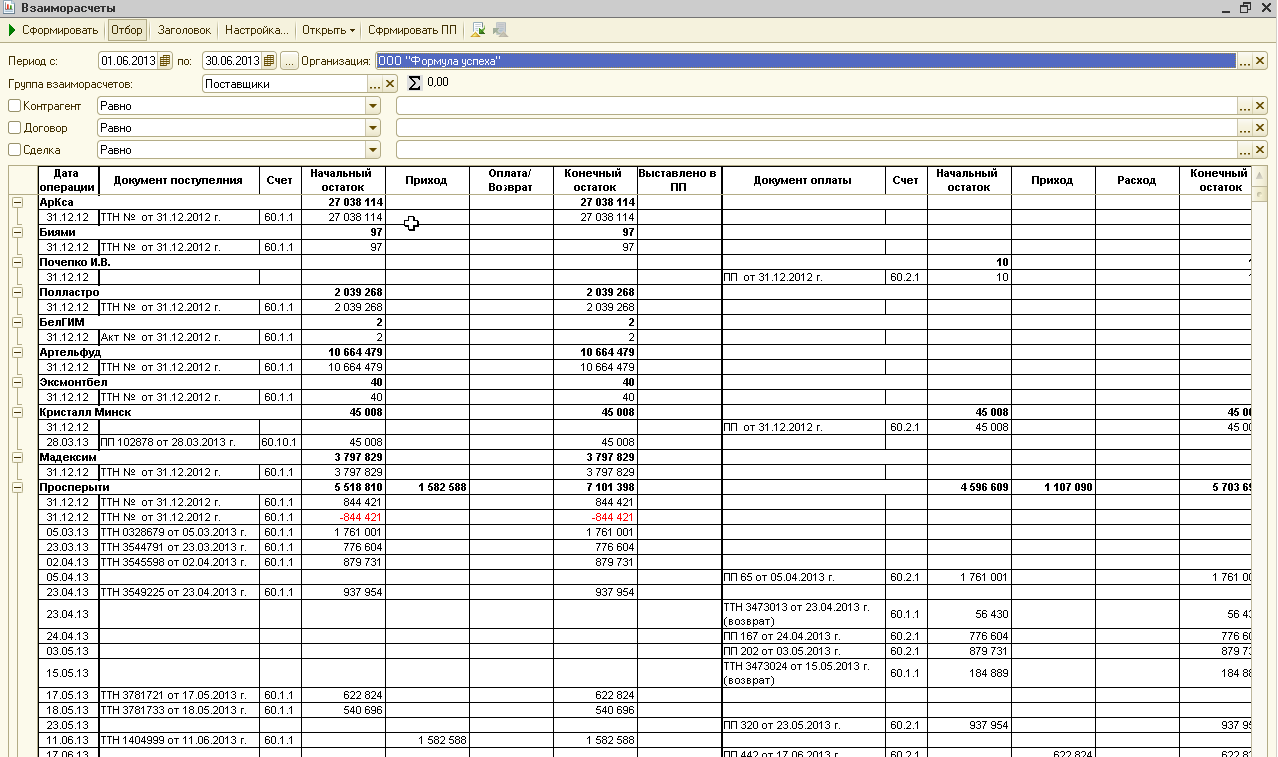Click the green Сформировать run button
Viewport: 1278px width, 757px height.
54,30
